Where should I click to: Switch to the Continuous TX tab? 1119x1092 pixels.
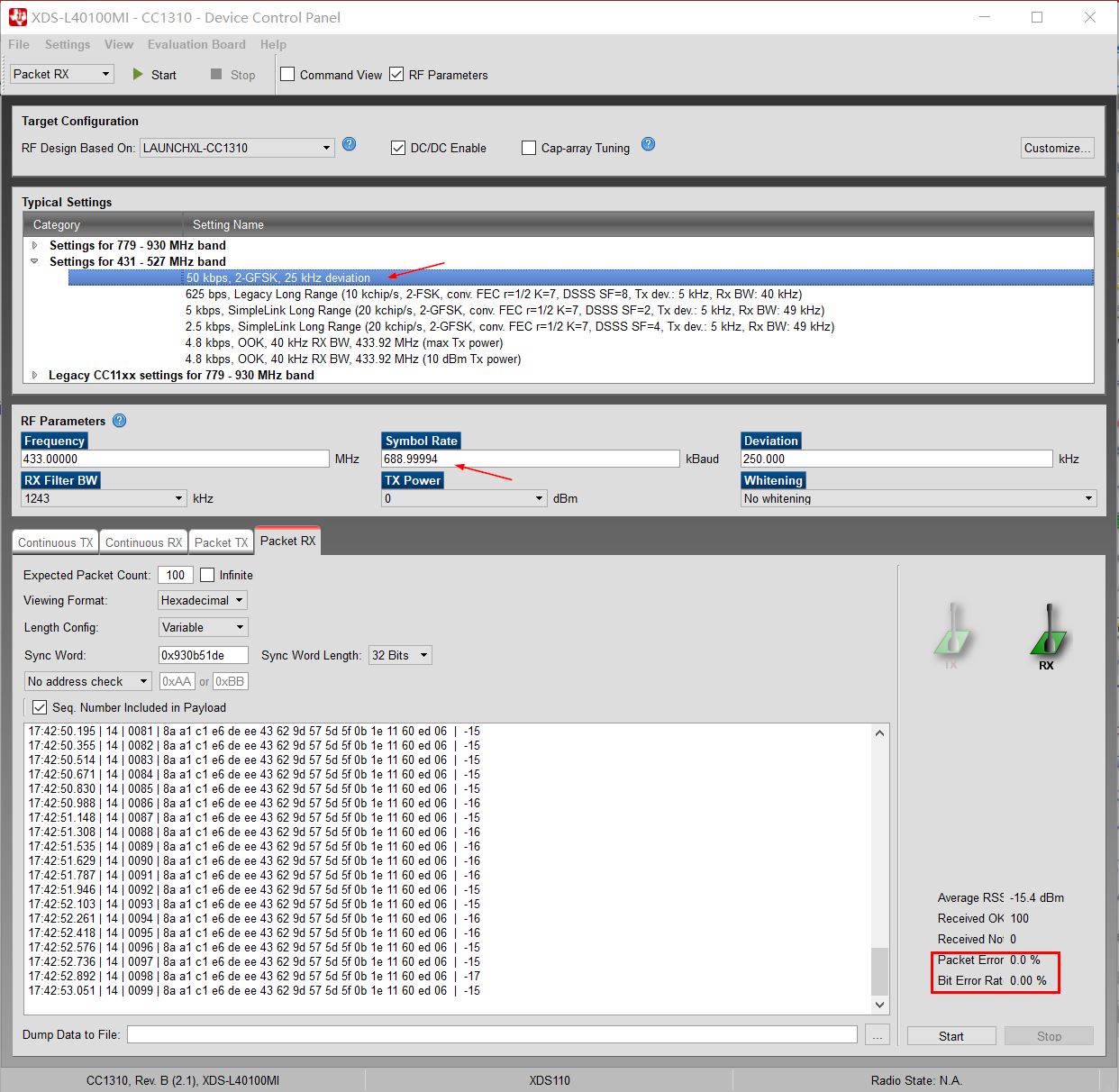pyautogui.click(x=55, y=542)
